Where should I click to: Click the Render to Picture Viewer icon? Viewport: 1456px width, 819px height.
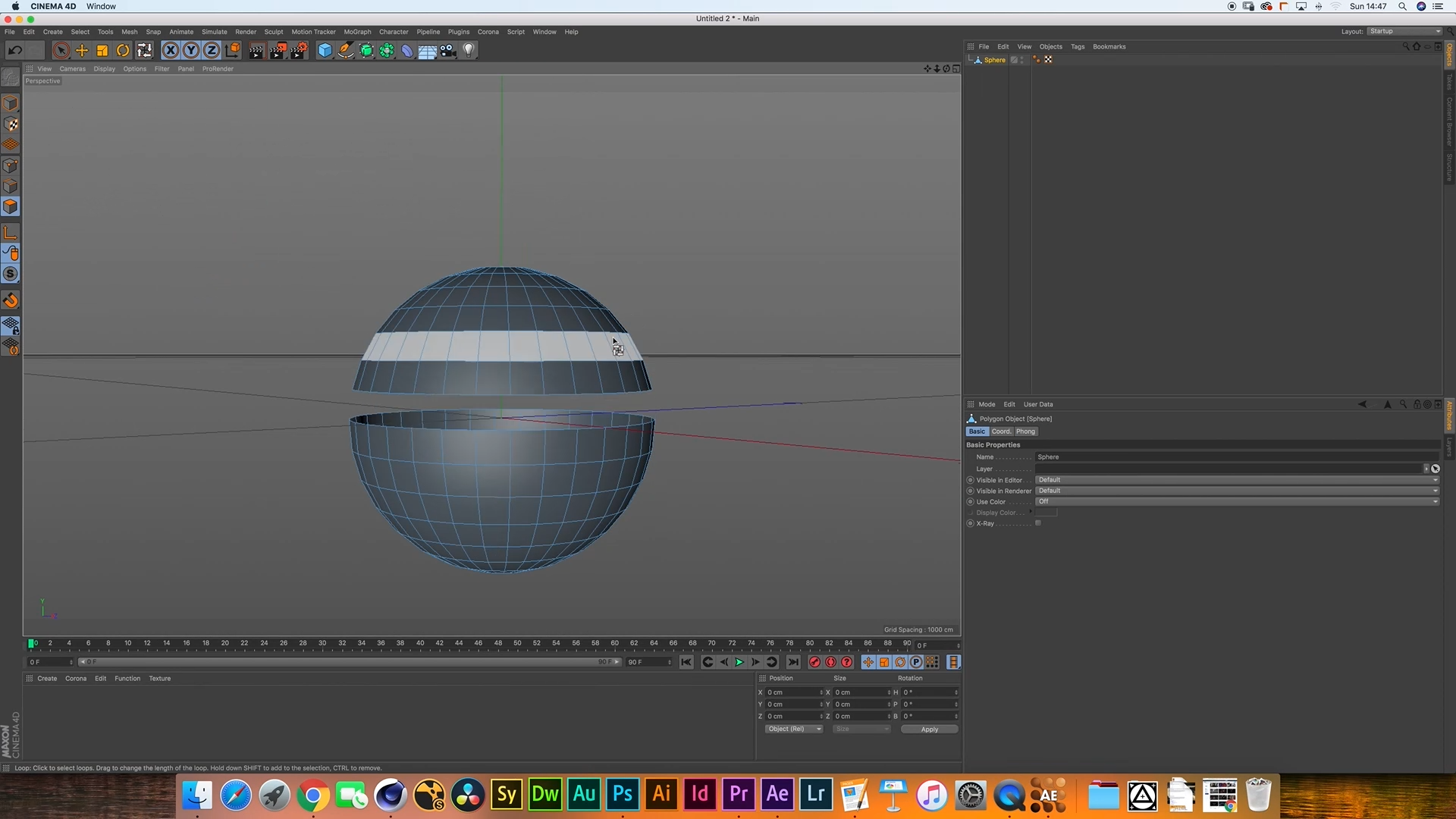coord(278,51)
